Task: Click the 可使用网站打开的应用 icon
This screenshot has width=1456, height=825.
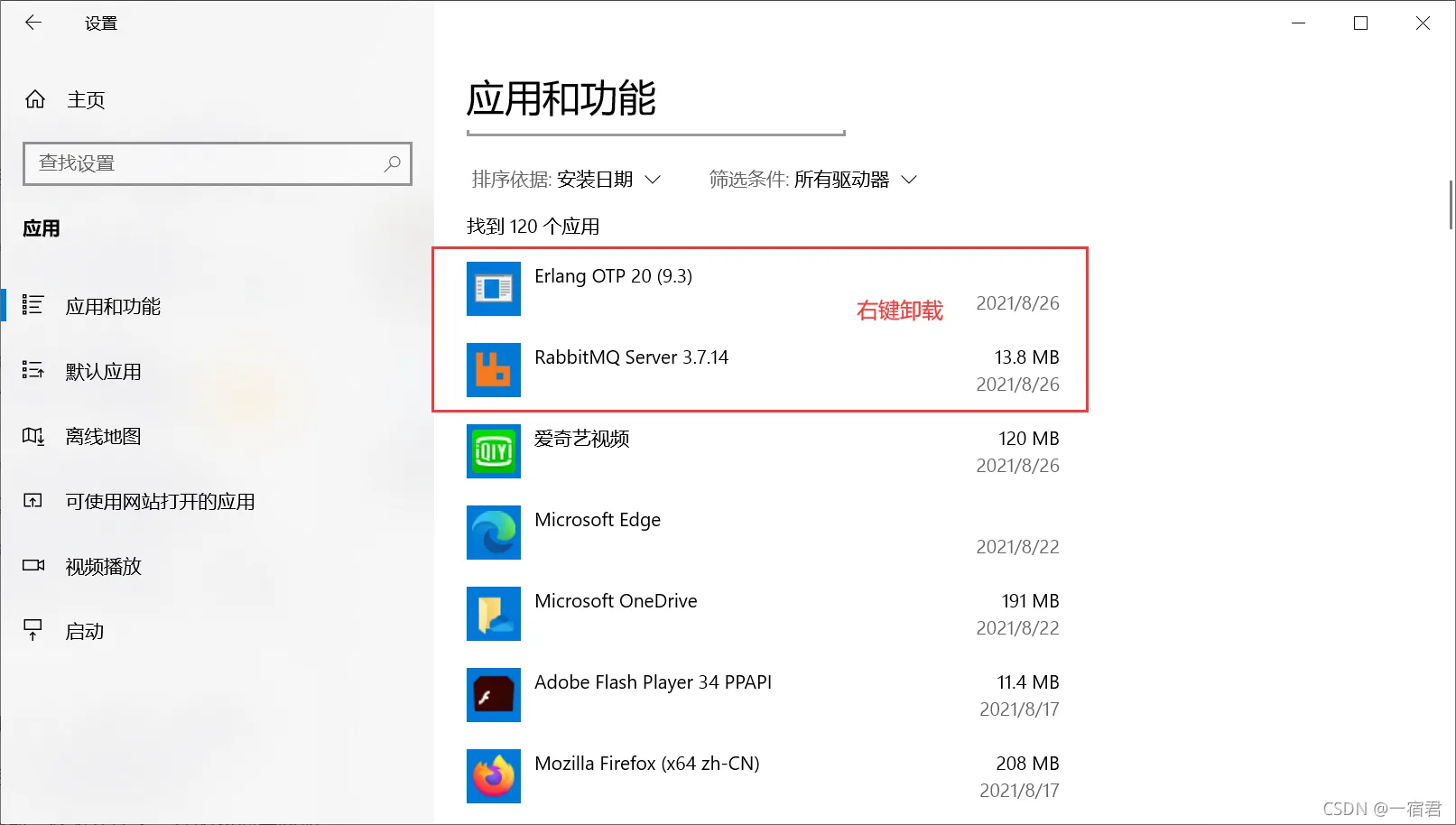Action: (32, 501)
